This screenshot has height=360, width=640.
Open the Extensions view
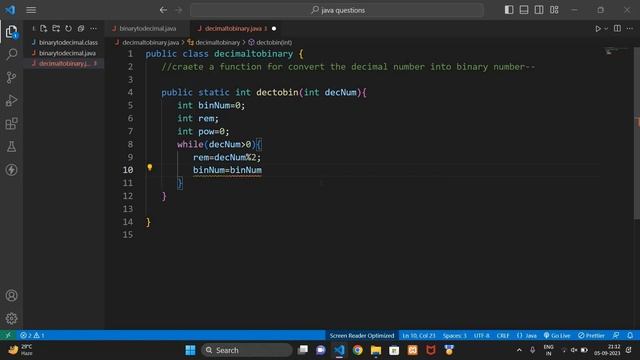(11, 124)
